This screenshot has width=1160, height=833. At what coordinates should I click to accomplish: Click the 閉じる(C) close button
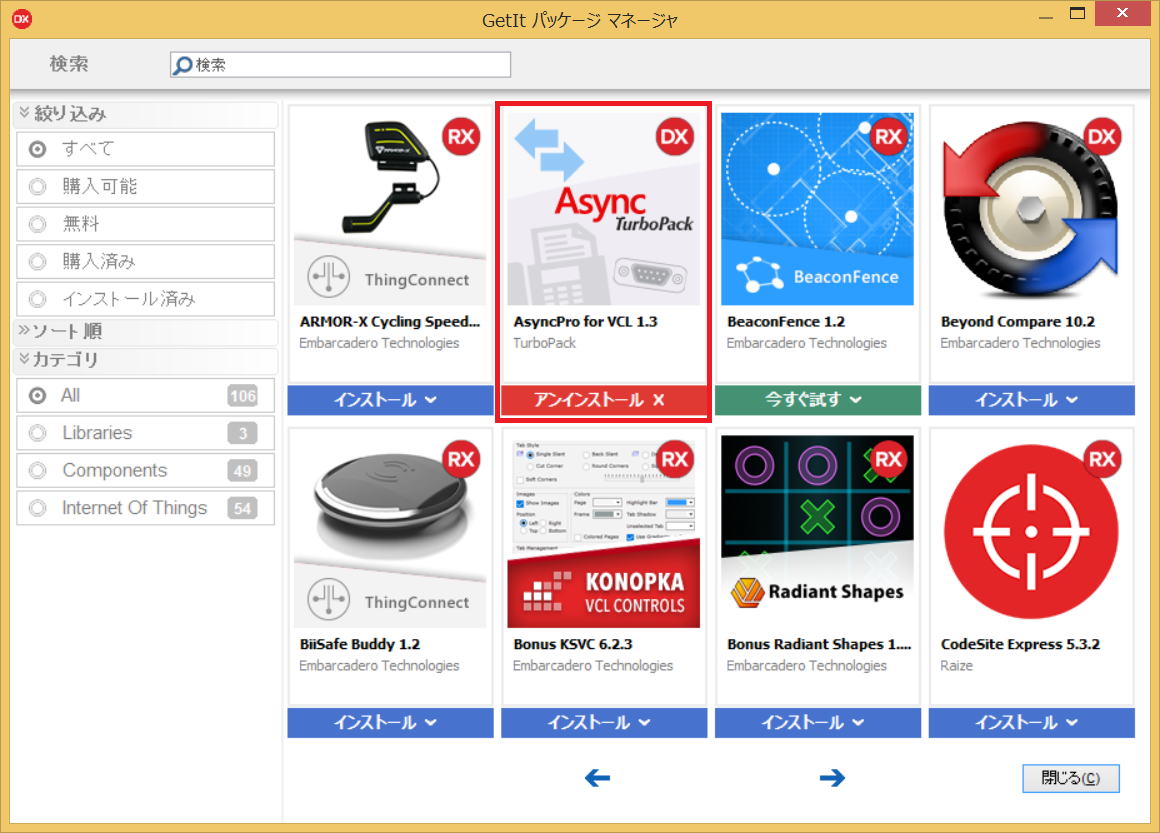(1070, 778)
